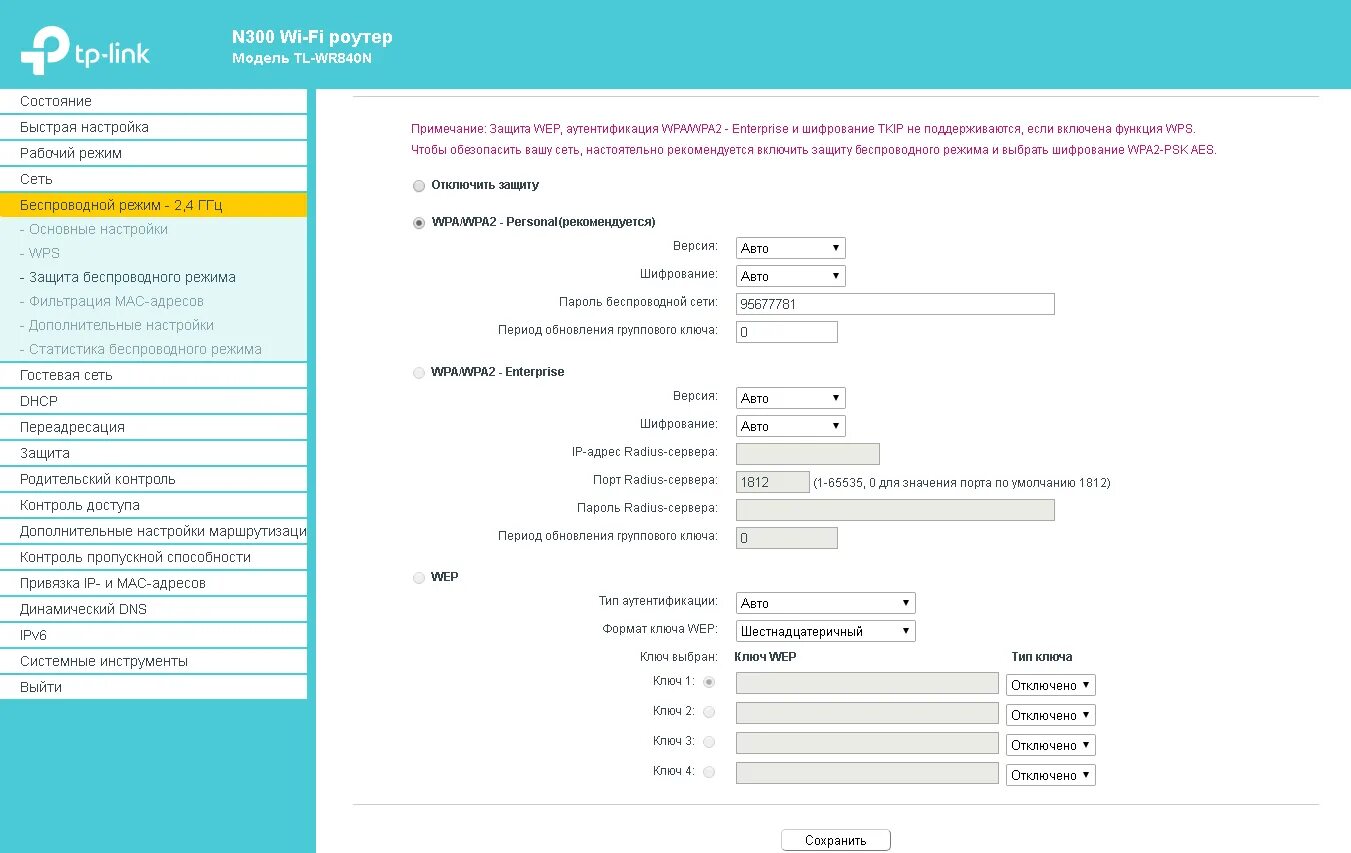Open DHCP menu item

[x=153, y=401]
